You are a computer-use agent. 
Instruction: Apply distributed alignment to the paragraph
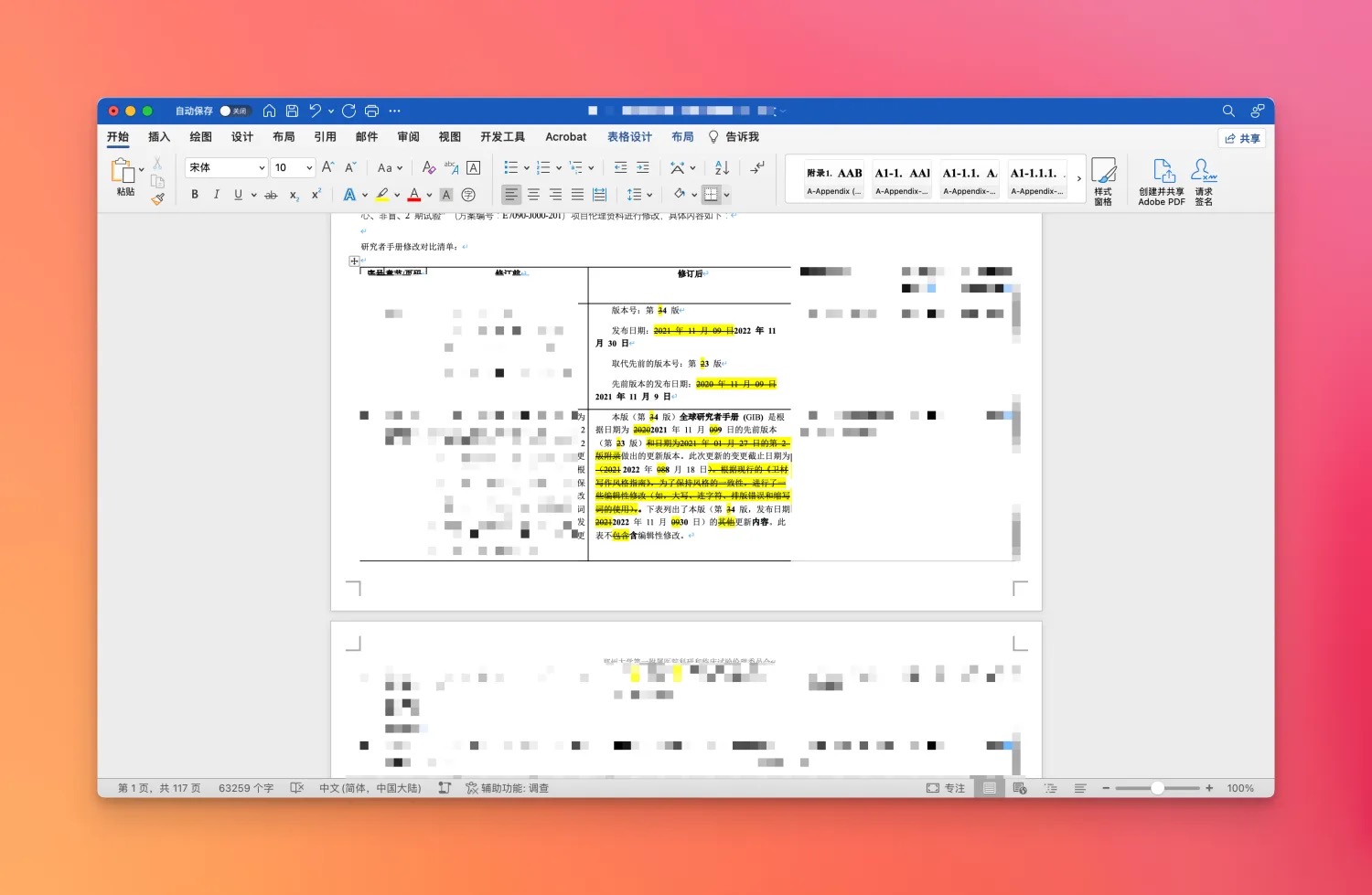(x=599, y=195)
